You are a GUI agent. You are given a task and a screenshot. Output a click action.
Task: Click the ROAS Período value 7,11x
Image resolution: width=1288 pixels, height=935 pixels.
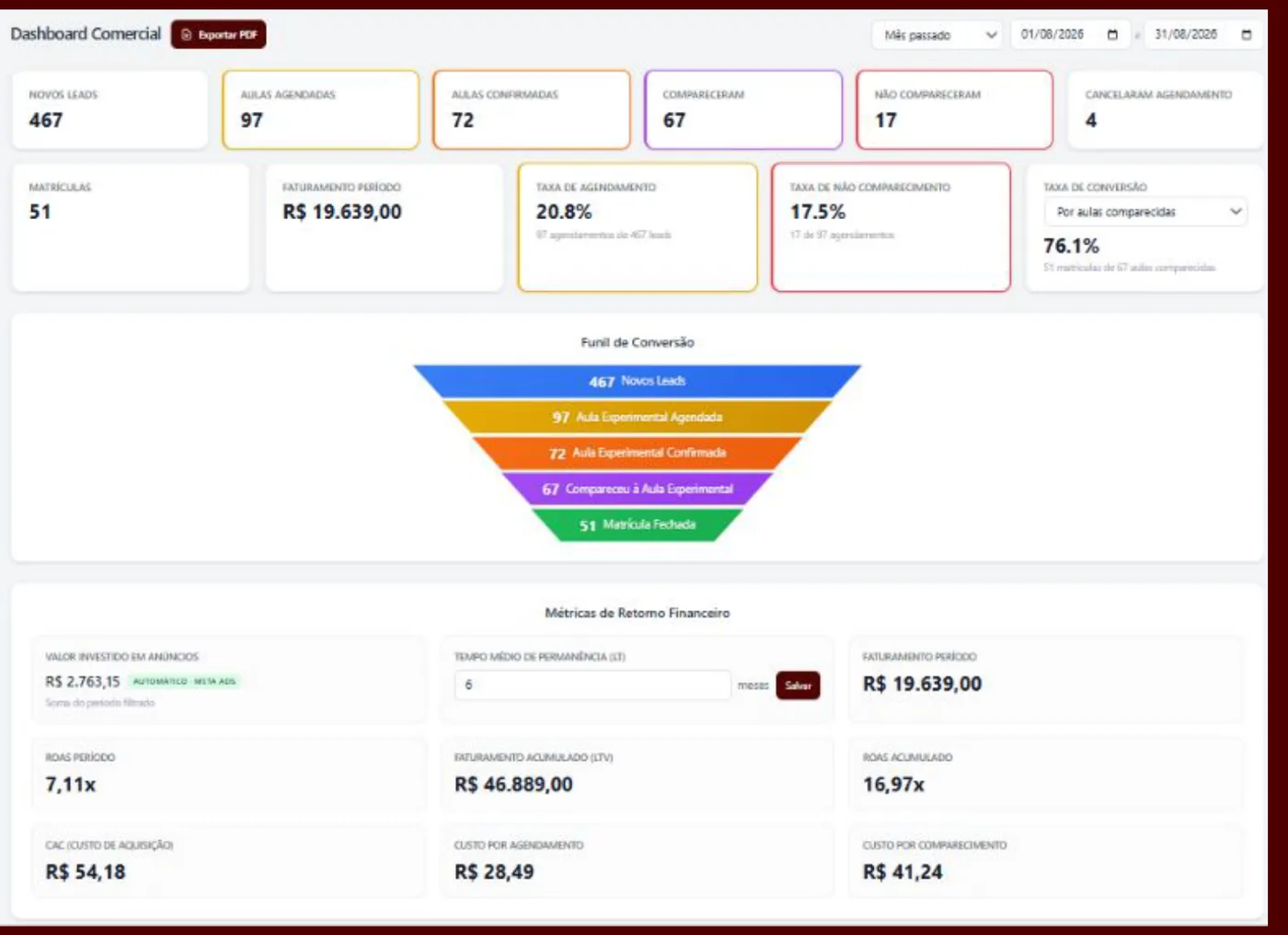coord(71,785)
